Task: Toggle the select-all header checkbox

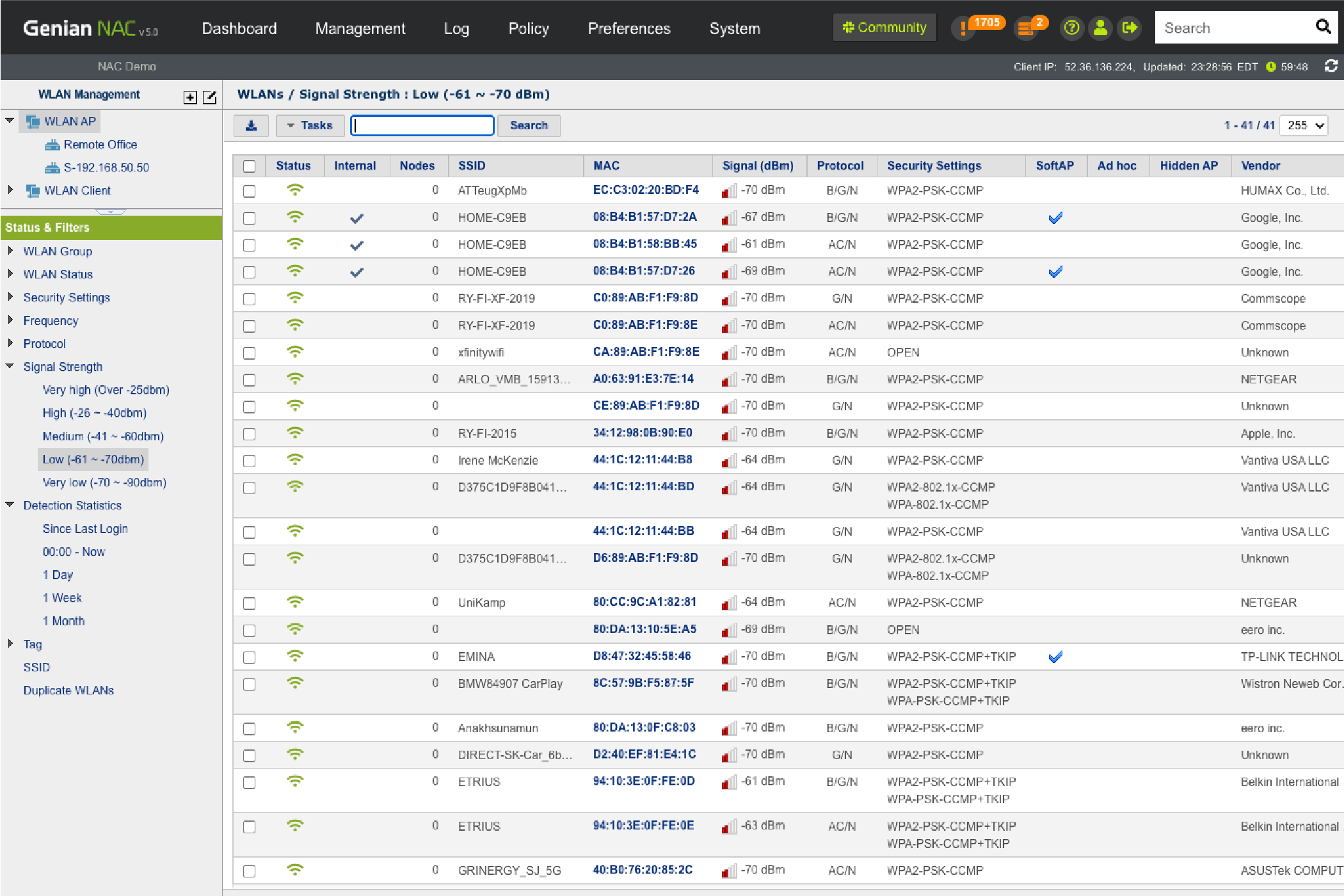Action: point(249,166)
